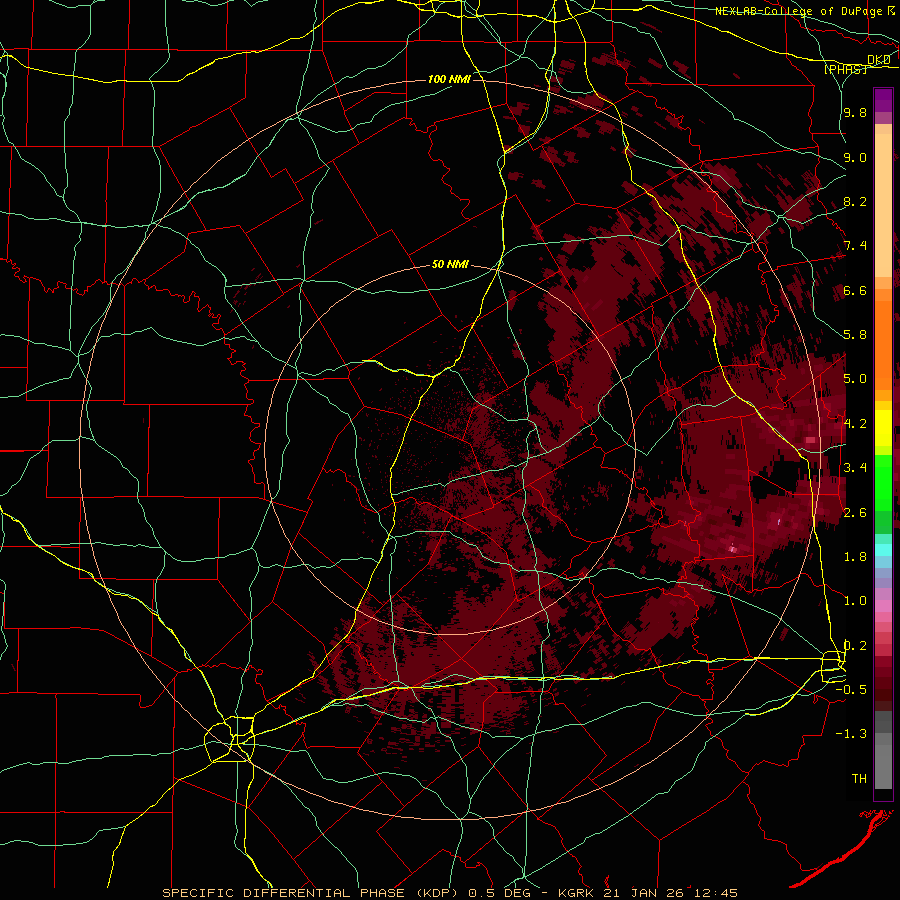Click the 50 NMI range ring label
Image resolution: width=900 pixels, height=900 pixels.
[x=450, y=265]
